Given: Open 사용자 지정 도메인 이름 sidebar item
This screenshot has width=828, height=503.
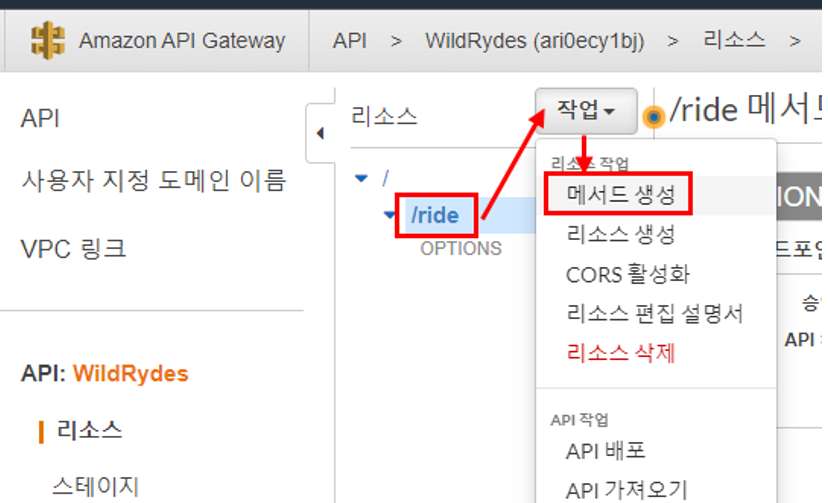Looking at the screenshot, I should pos(153,181).
